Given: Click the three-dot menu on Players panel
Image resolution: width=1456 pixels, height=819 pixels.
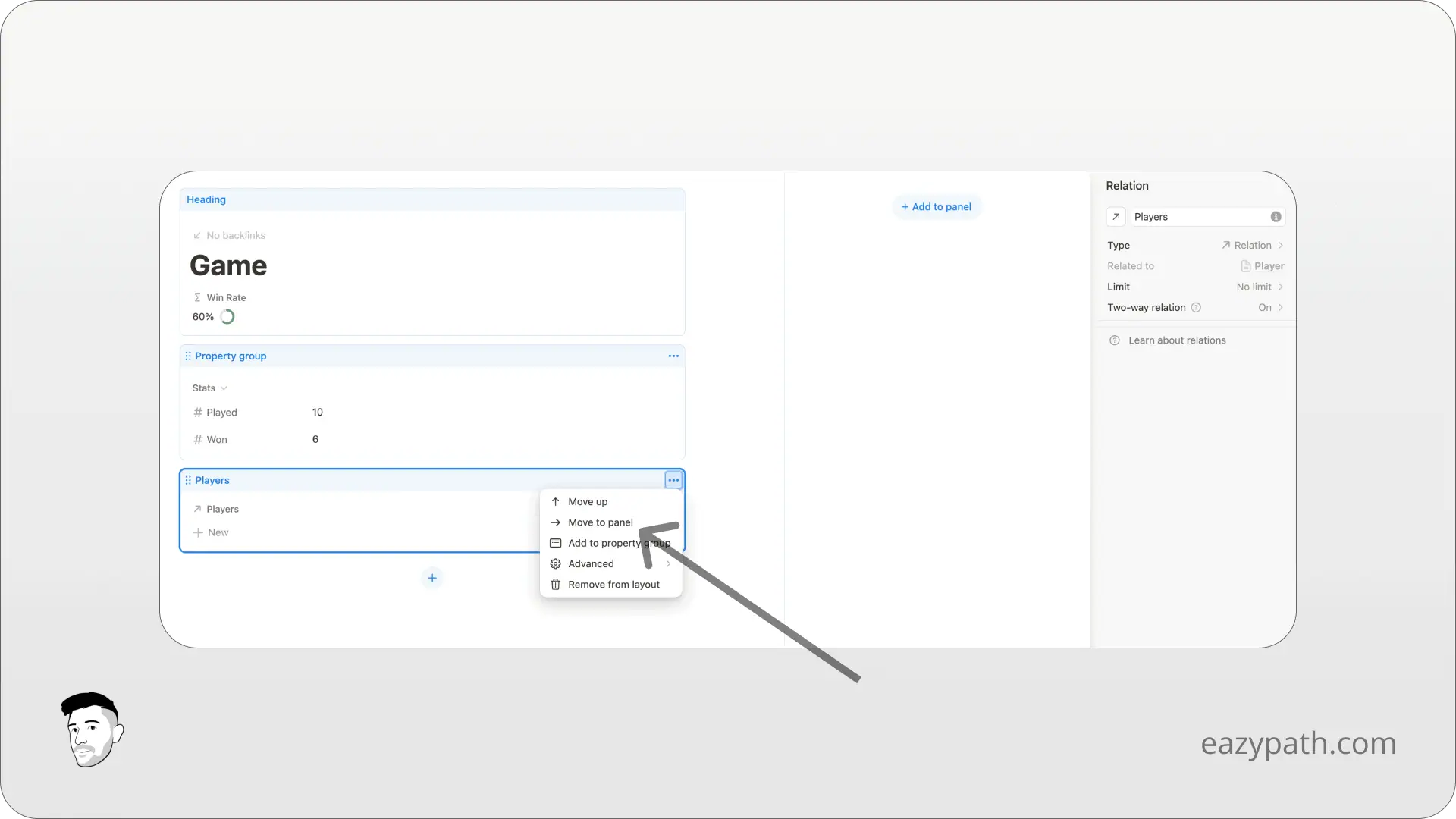Looking at the screenshot, I should click(x=673, y=480).
